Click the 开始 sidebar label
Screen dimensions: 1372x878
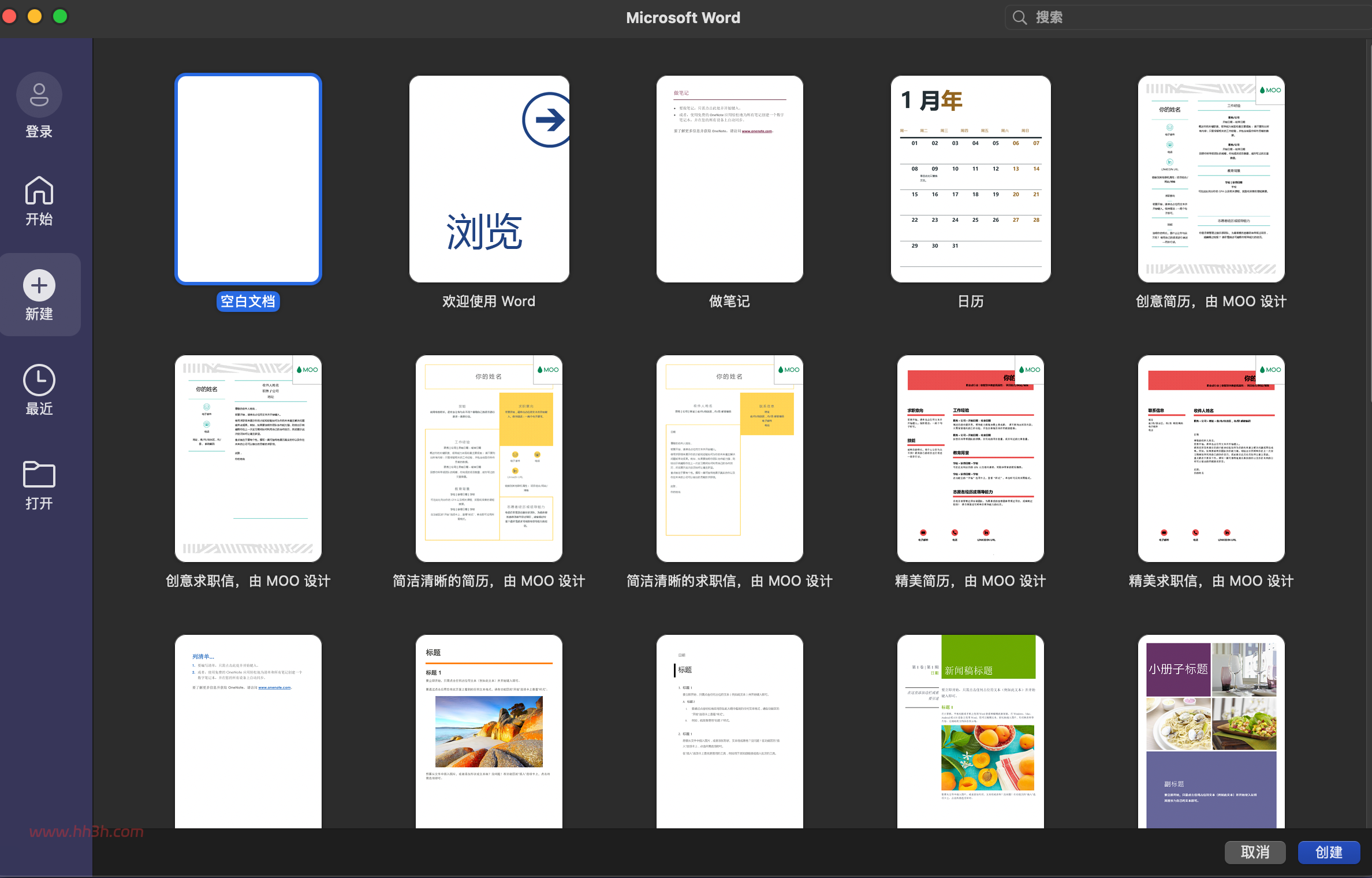click(x=39, y=219)
